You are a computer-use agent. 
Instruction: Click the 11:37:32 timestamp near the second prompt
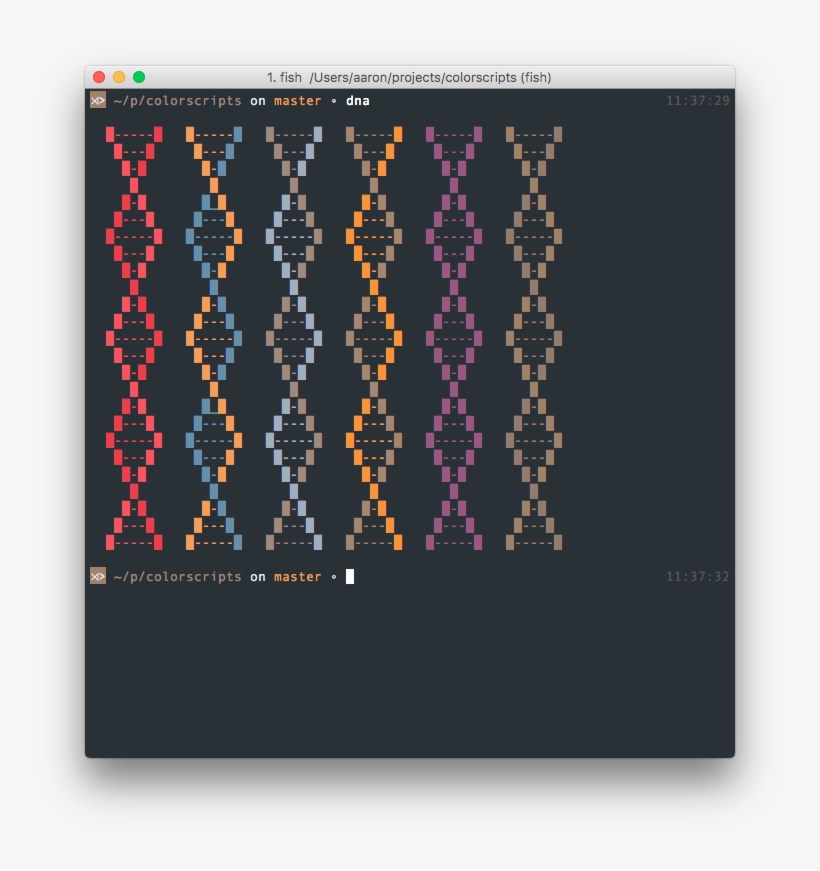(x=698, y=575)
